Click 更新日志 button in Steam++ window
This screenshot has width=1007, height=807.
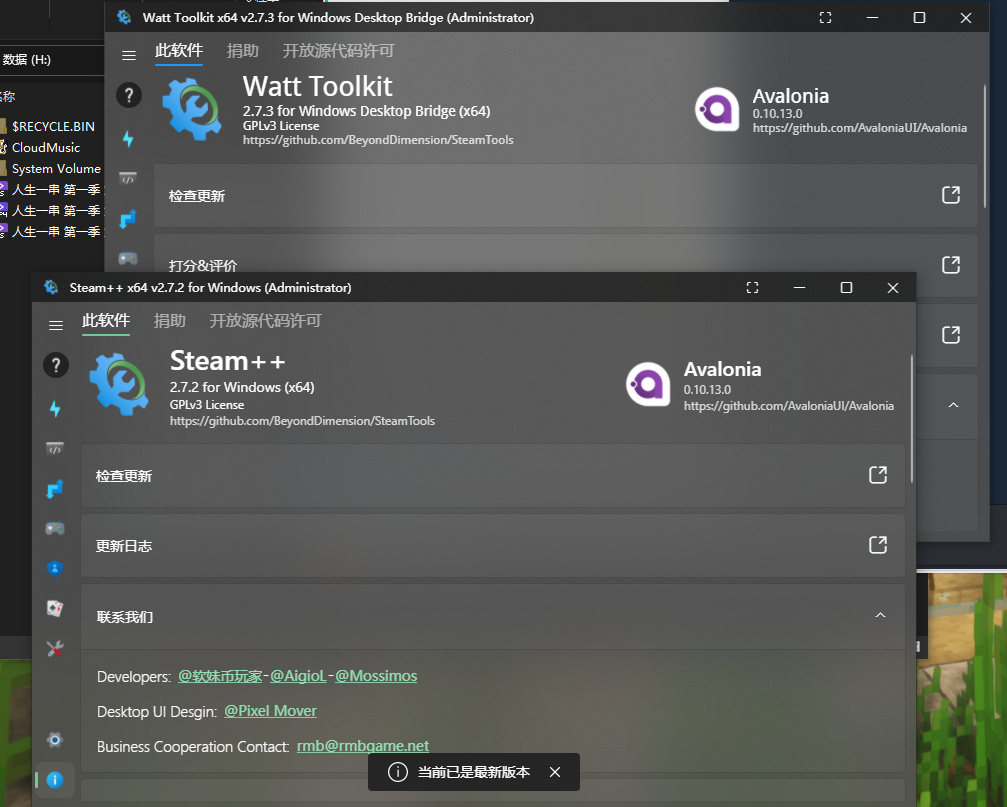[x=493, y=546]
